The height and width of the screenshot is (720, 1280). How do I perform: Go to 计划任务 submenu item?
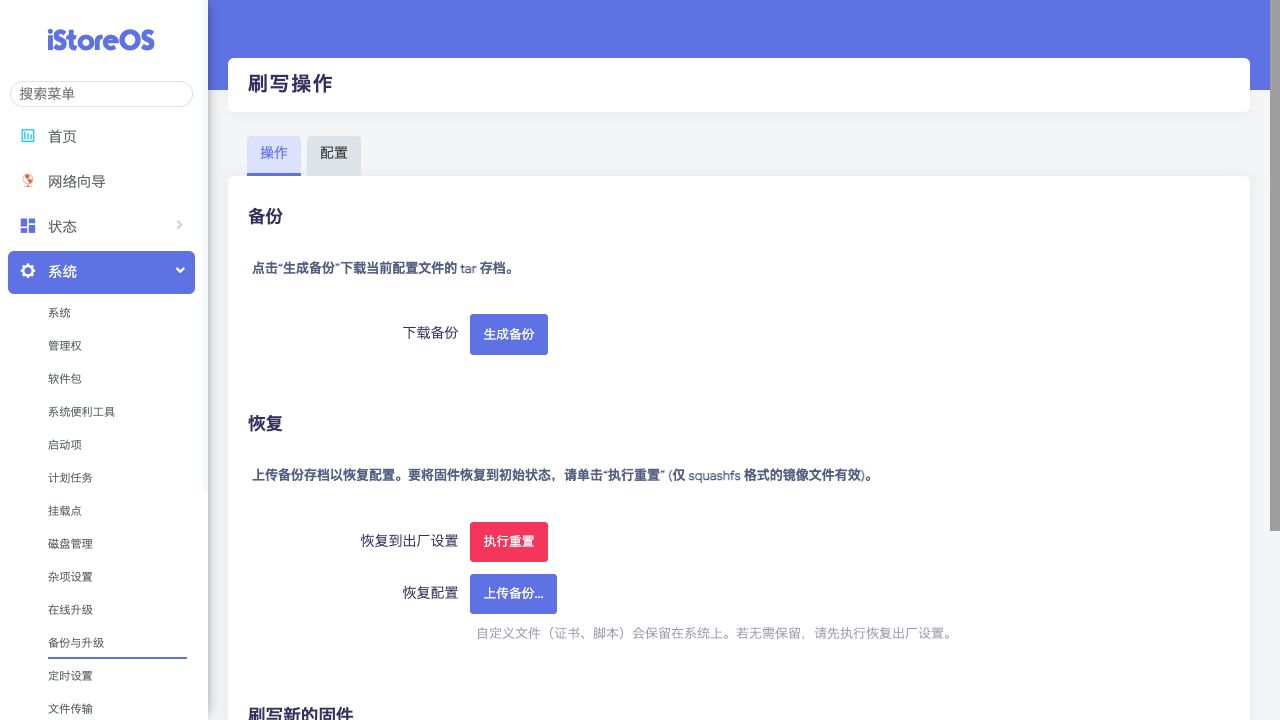70,478
